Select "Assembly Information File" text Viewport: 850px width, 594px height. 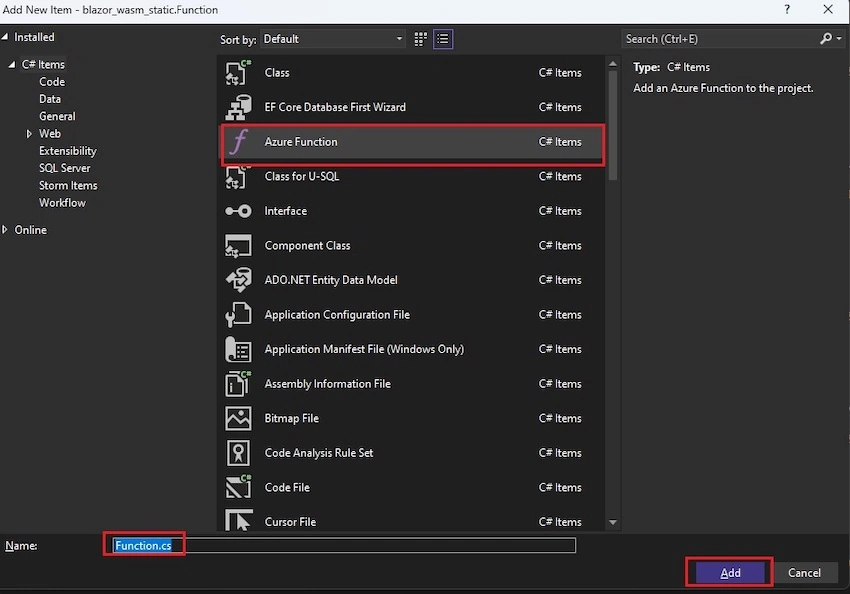327,384
